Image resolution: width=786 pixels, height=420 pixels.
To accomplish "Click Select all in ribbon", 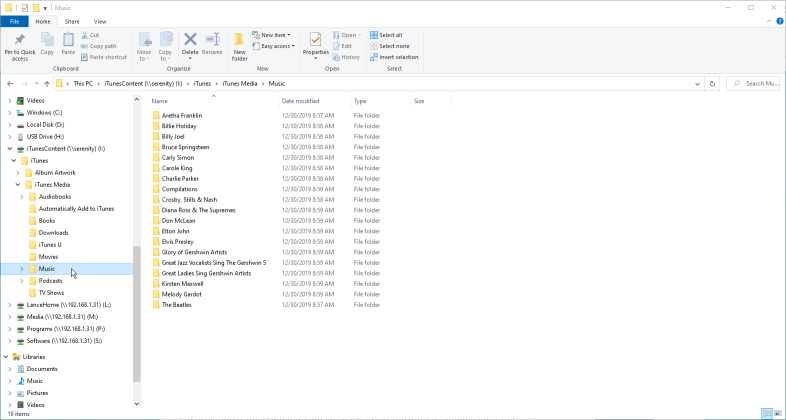I will [x=386, y=35].
